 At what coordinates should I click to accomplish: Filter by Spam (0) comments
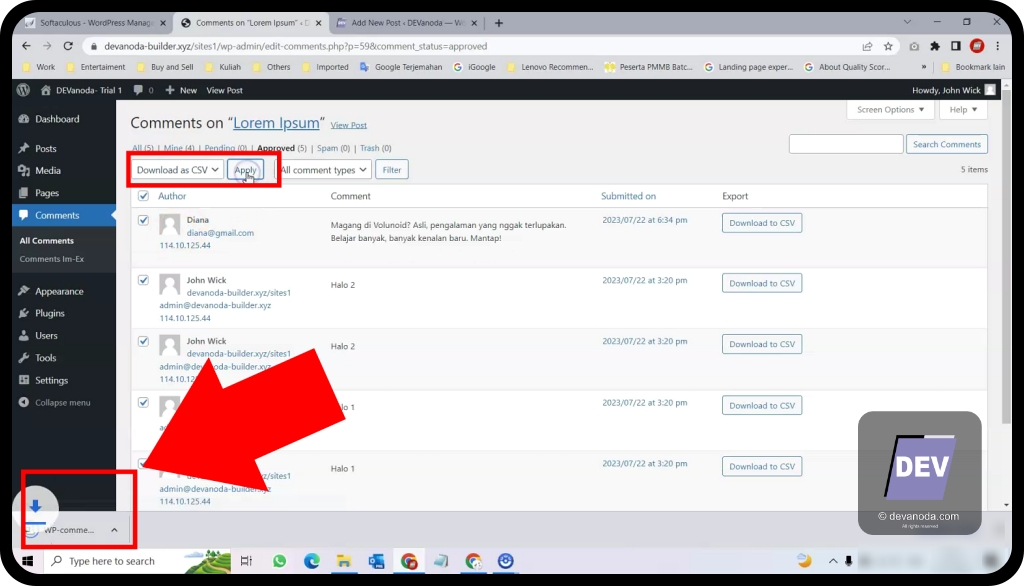click(333, 148)
